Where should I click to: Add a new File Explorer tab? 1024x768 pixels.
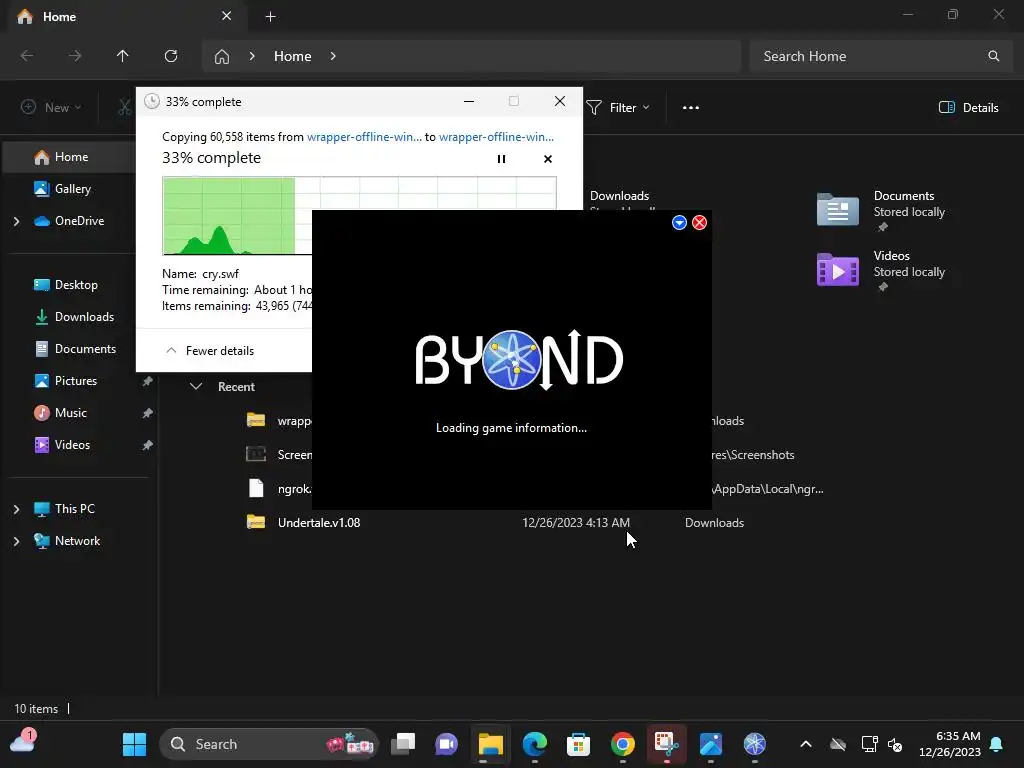pos(270,16)
